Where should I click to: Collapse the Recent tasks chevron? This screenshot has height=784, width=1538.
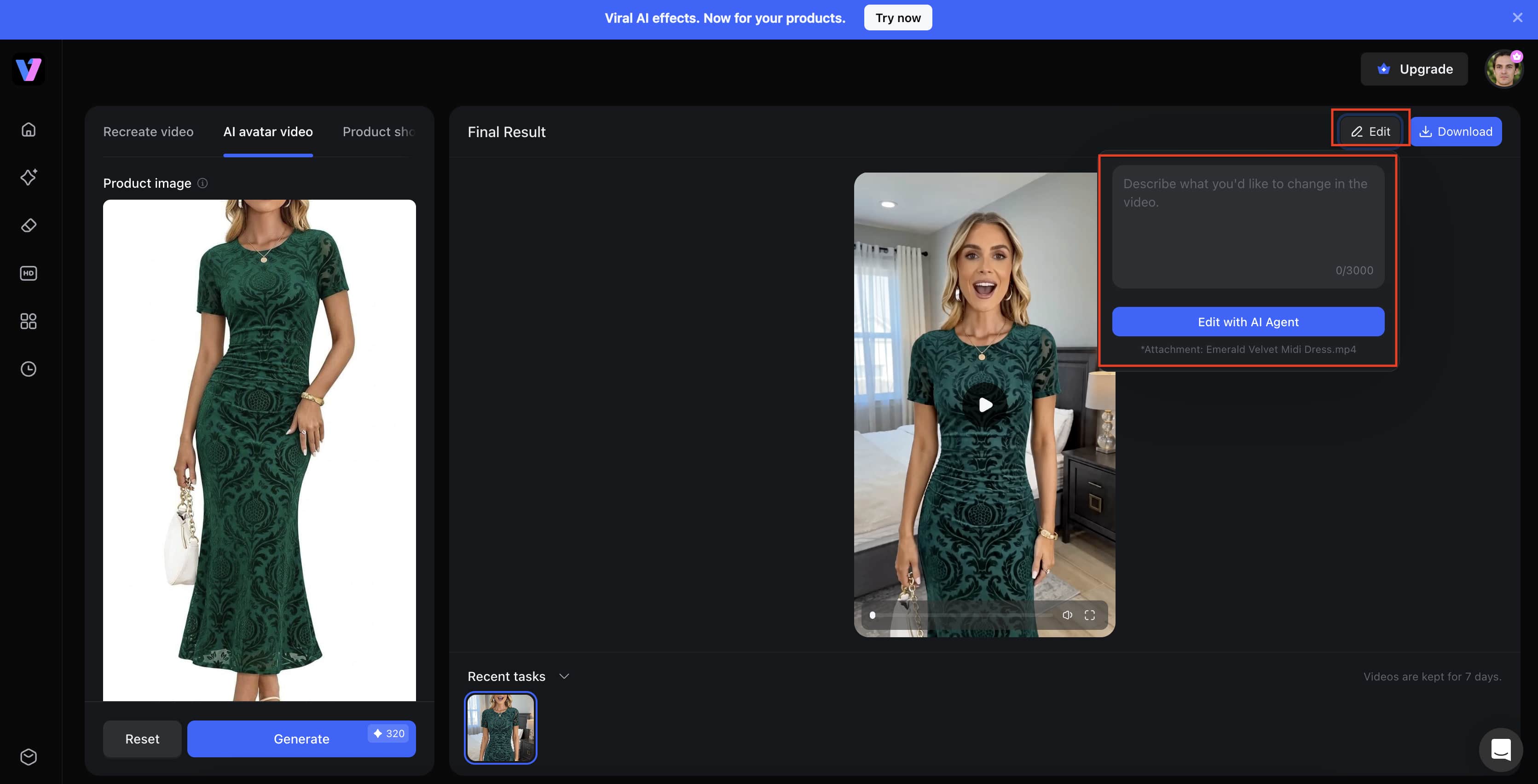(564, 676)
